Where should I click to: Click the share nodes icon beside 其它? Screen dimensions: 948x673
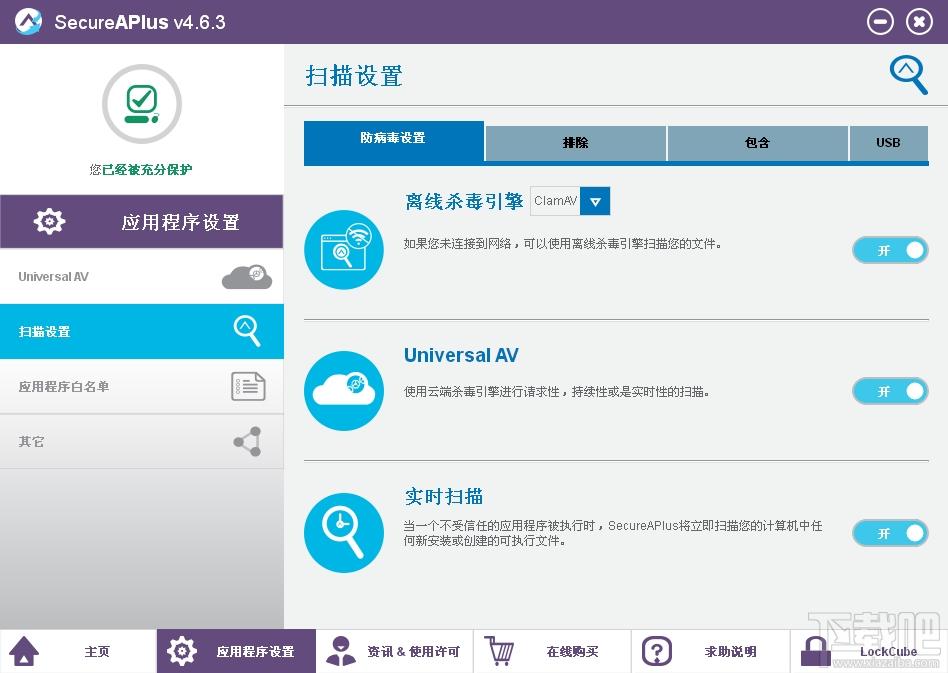click(247, 441)
